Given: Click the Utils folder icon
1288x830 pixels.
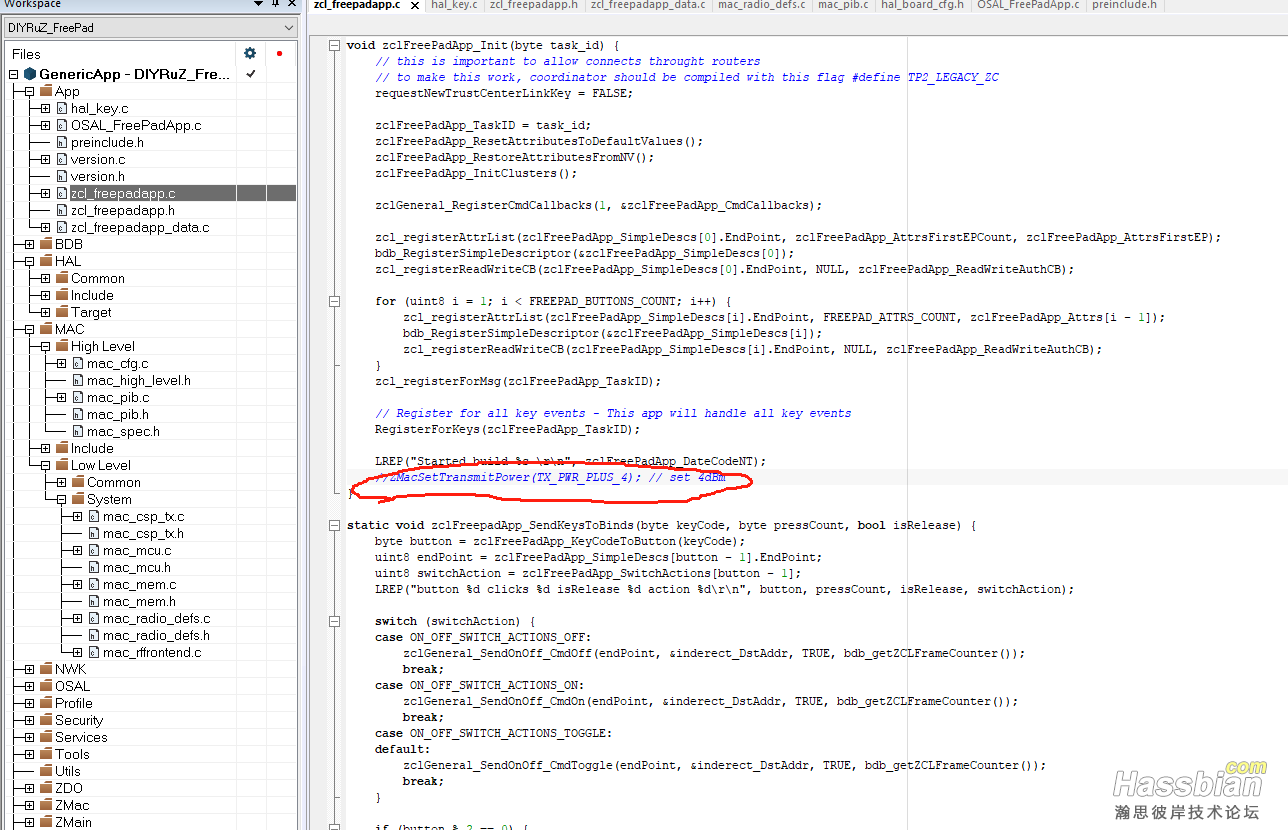Looking at the screenshot, I should point(46,771).
